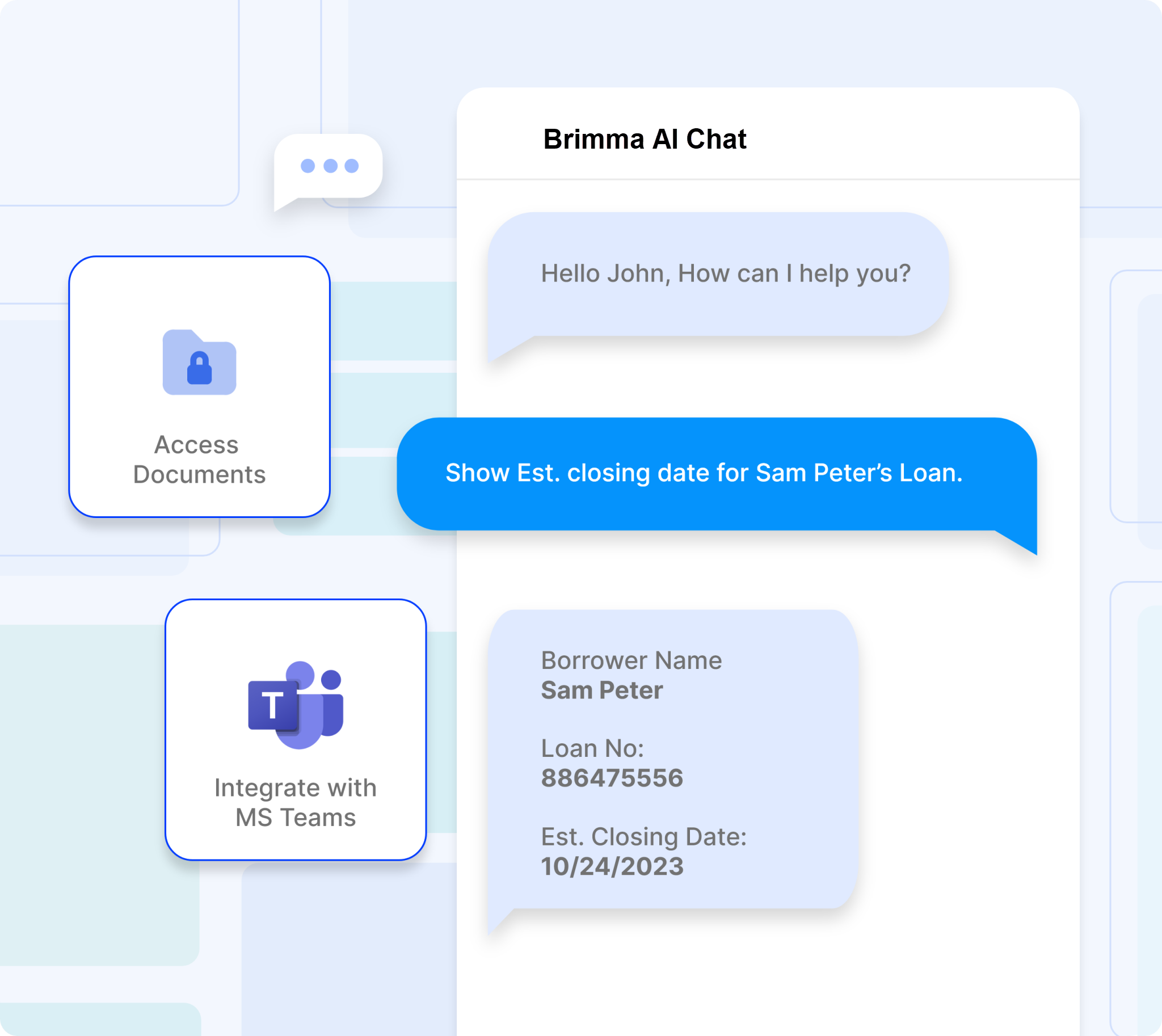1162x1036 pixels.
Task: Click the Borrower Name label
Action: coord(631,660)
